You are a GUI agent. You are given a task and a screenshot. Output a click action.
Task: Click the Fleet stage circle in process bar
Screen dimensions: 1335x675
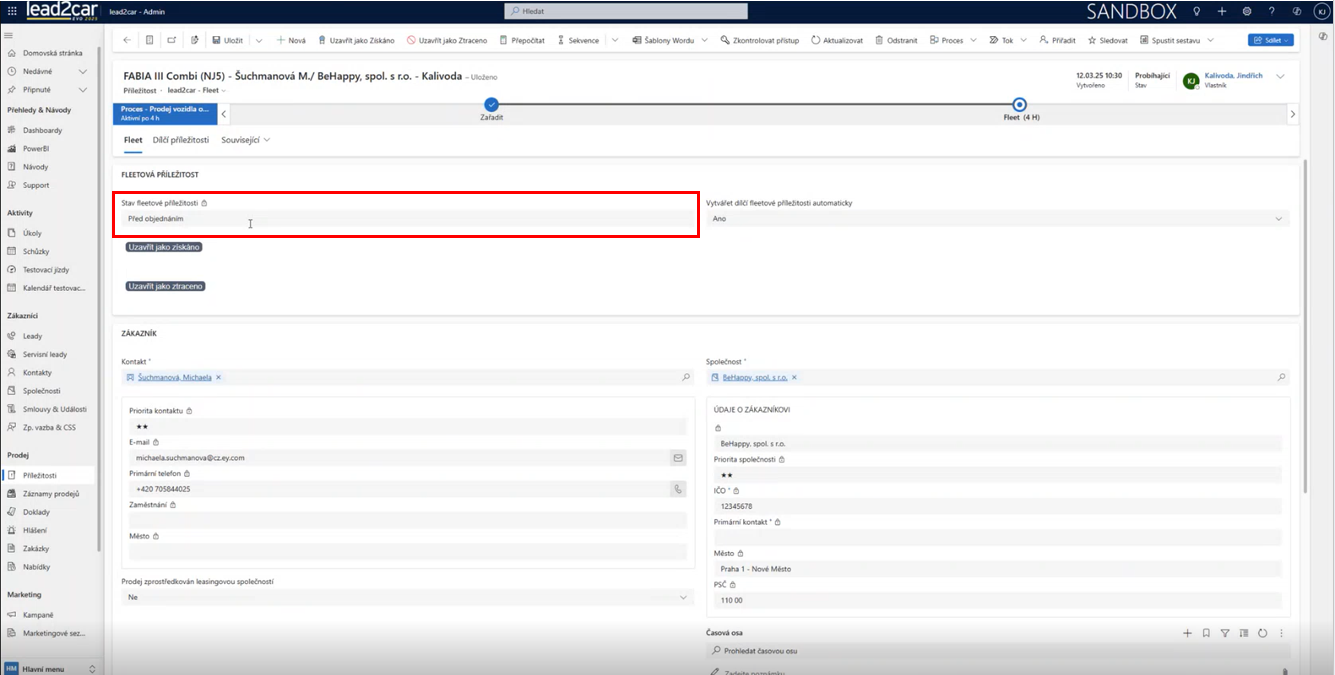tap(1019, 104)
